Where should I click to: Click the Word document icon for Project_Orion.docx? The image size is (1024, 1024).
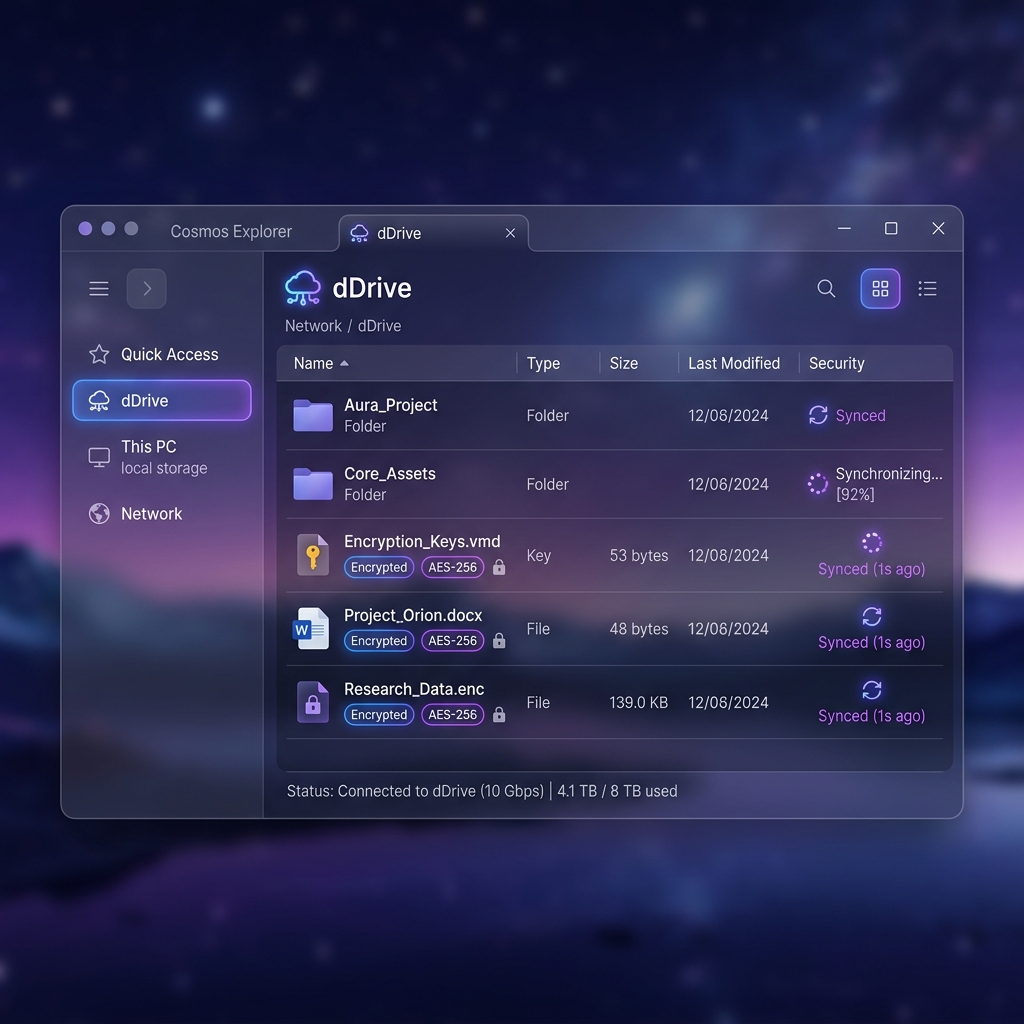pos(311,629)
